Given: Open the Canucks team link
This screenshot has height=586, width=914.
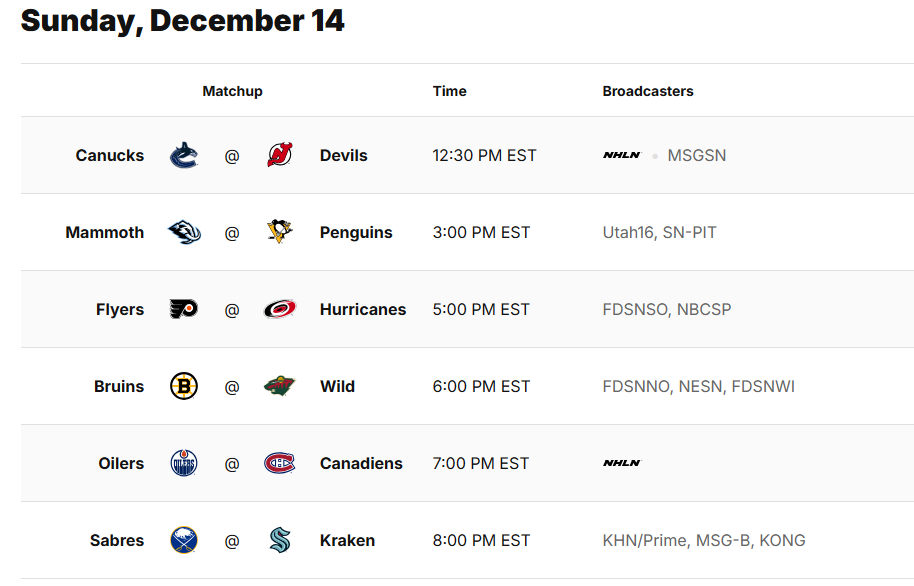Looking at the screenshot, I should [x=110, y=155].
